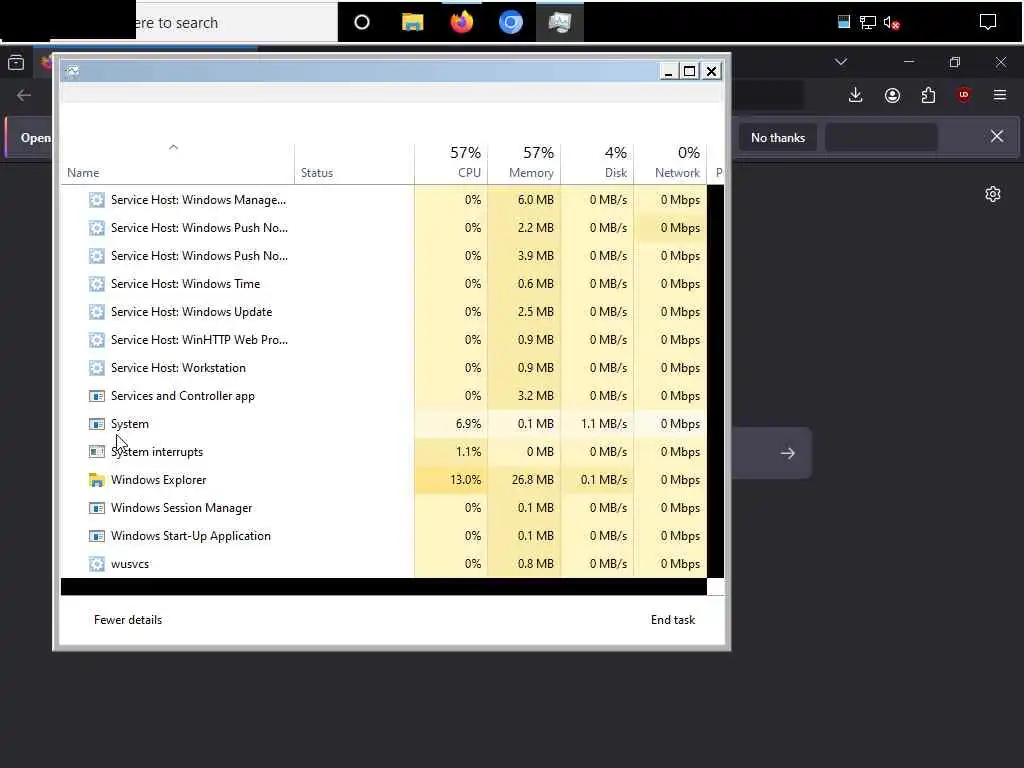Open Chromium browser from the taskbar
This screenshot has width=1024, height=768.
[511, 23]
